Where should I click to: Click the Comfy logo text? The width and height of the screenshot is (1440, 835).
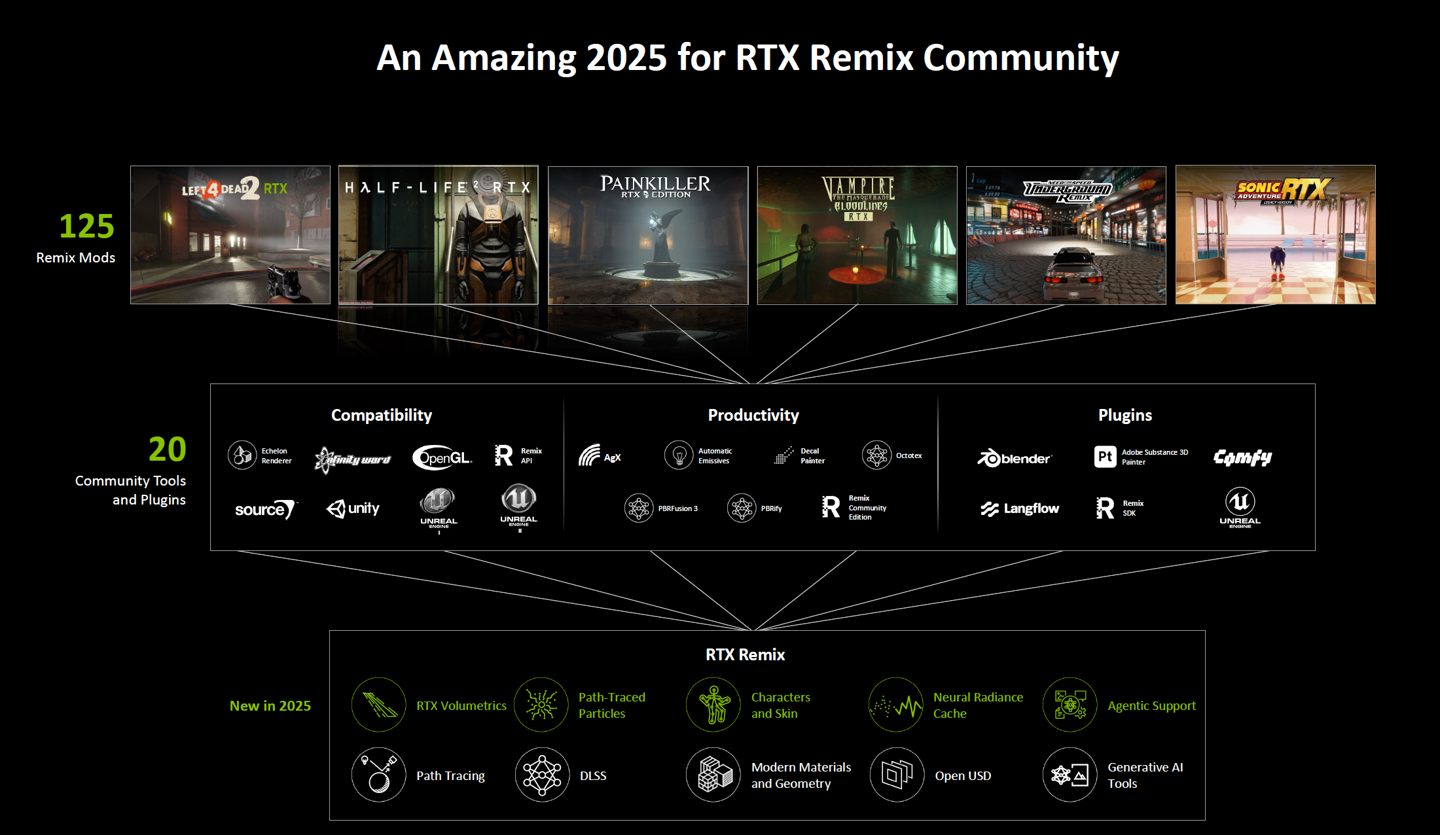click(1242, 458)
